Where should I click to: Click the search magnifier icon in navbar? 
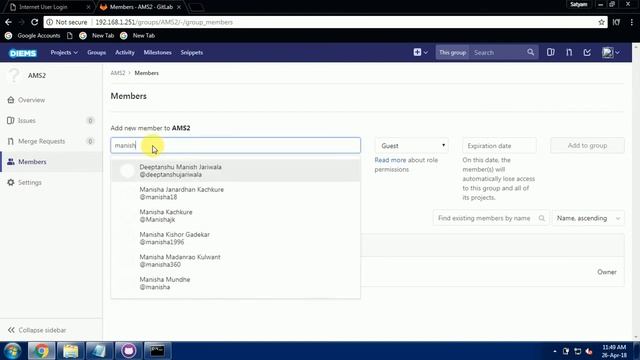point(530,52)
